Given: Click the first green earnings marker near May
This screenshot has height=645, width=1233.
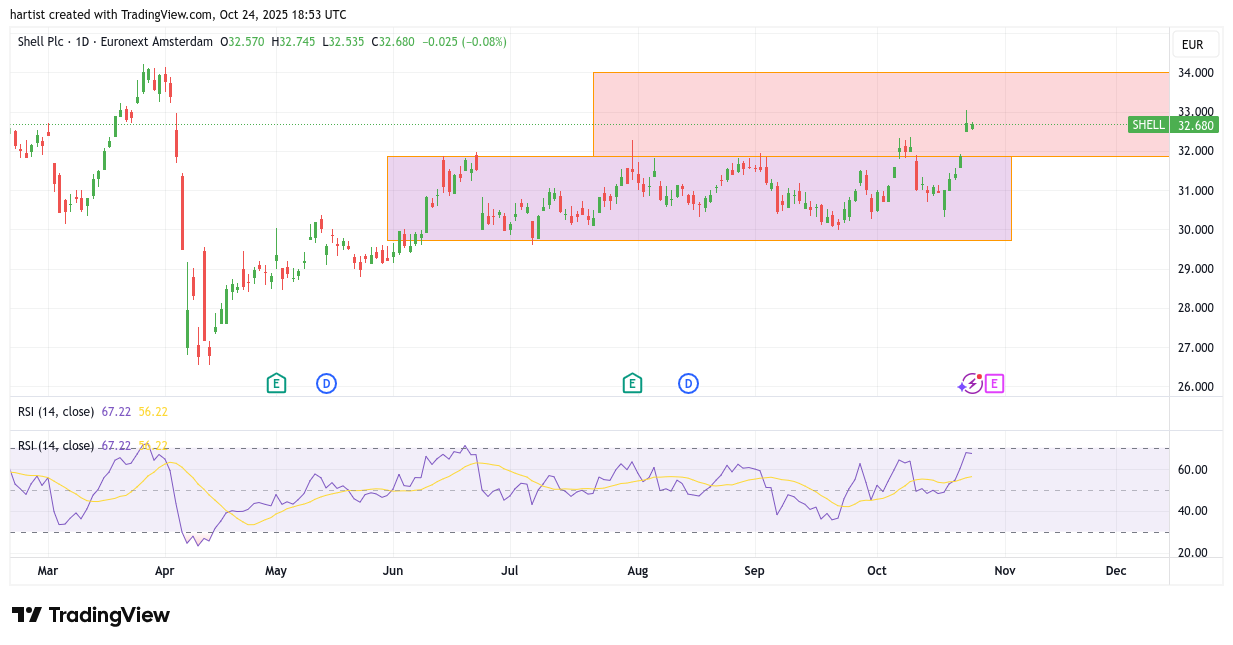Looking at the screenshot, I should point(276,383).
